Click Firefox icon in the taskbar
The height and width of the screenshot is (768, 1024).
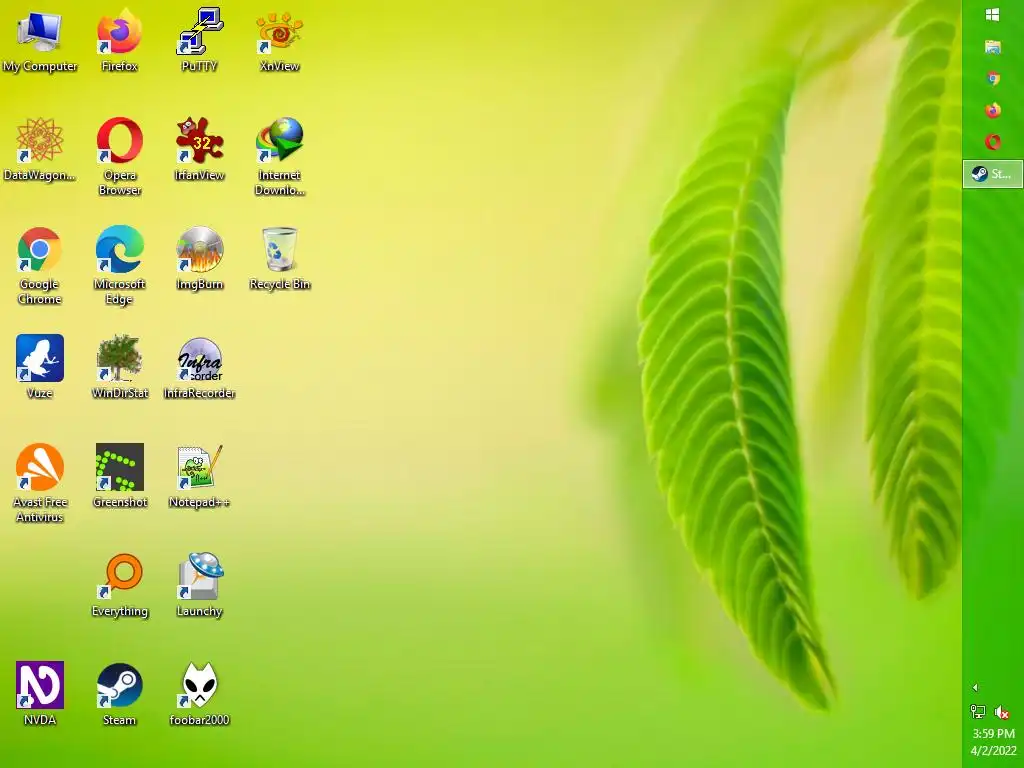(x=993, y=110)
